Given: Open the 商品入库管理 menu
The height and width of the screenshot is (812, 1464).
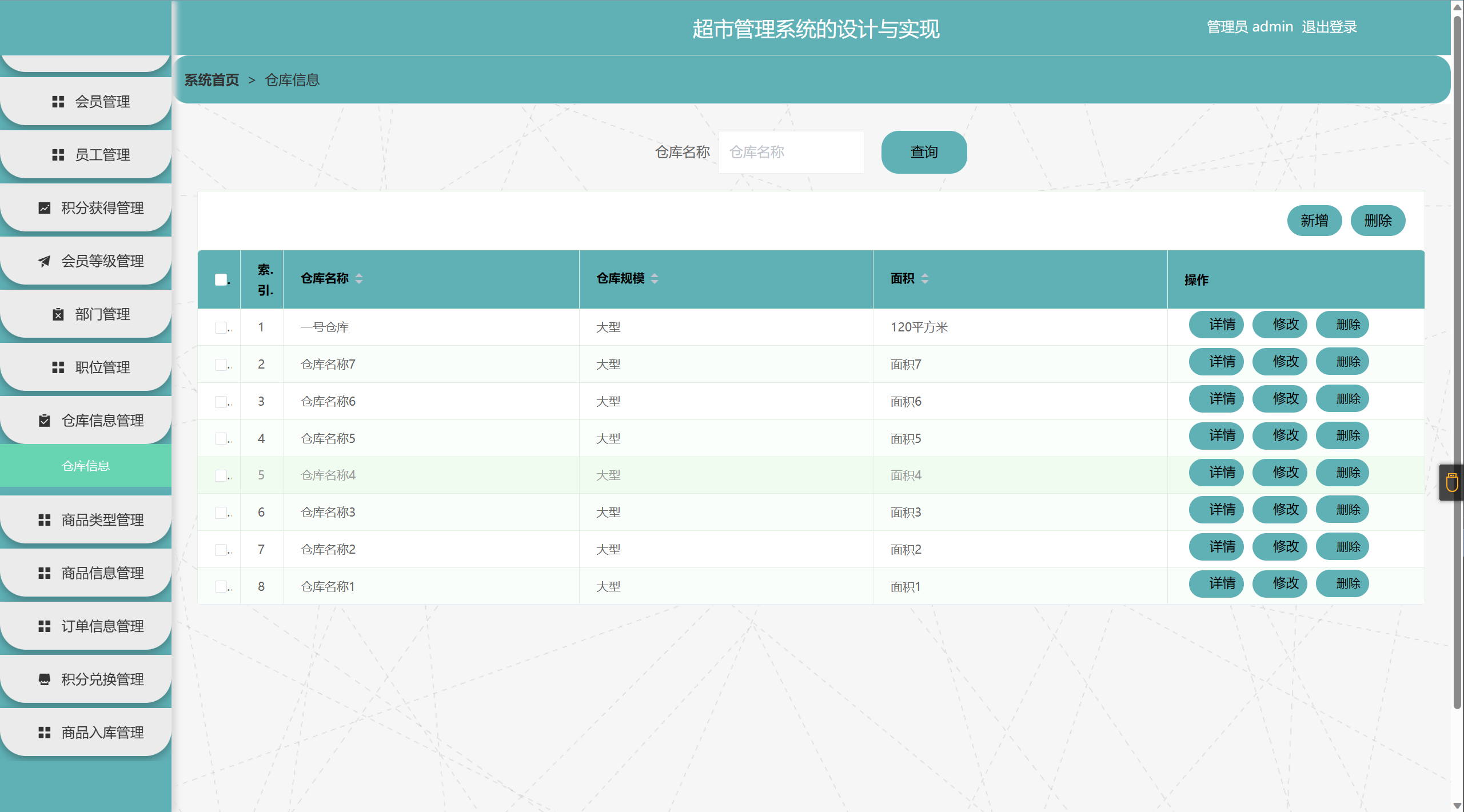Looking at the screenshot, I should point(86,732).
